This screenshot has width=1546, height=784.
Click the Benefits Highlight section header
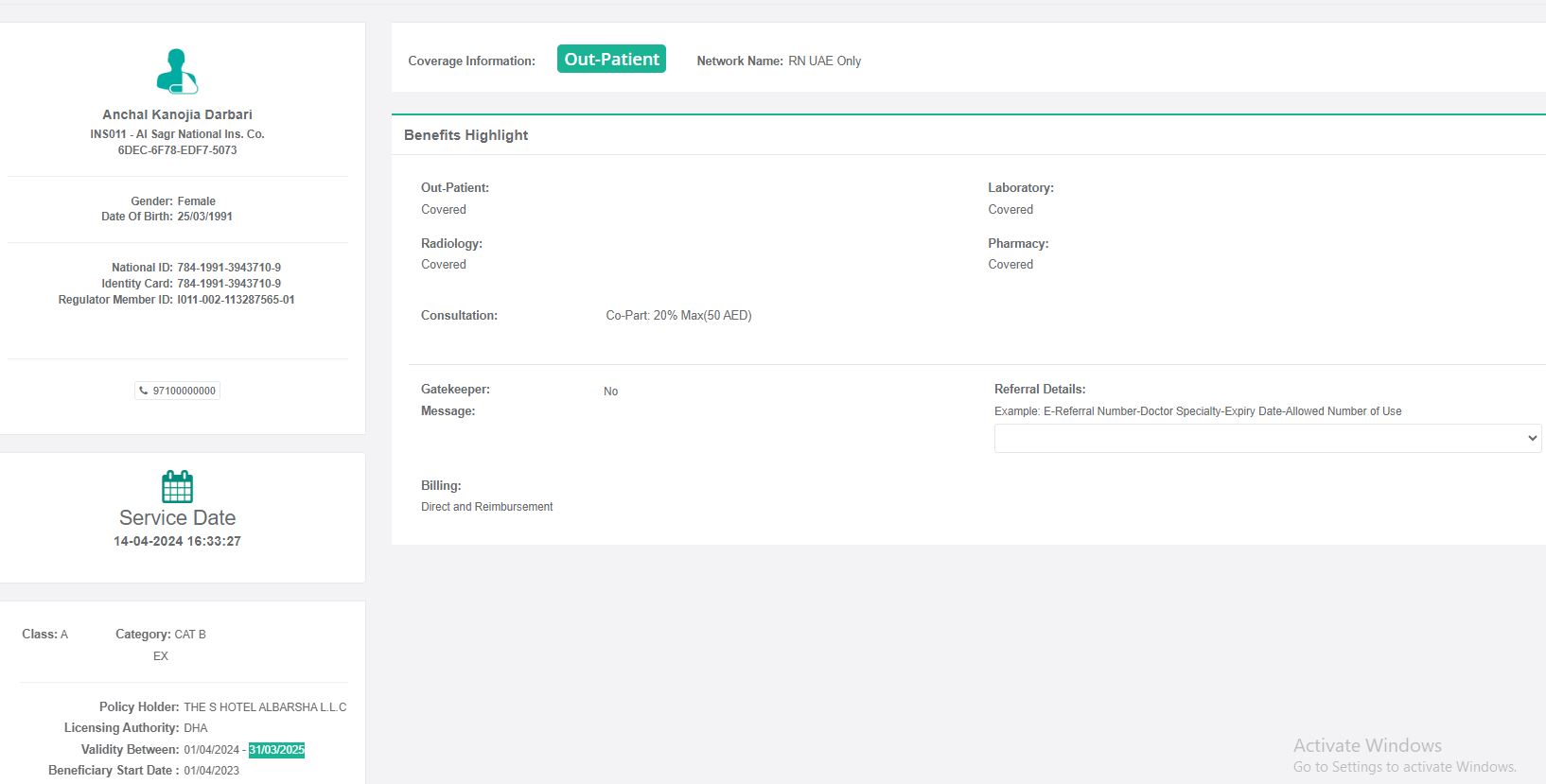coord(466,135)
